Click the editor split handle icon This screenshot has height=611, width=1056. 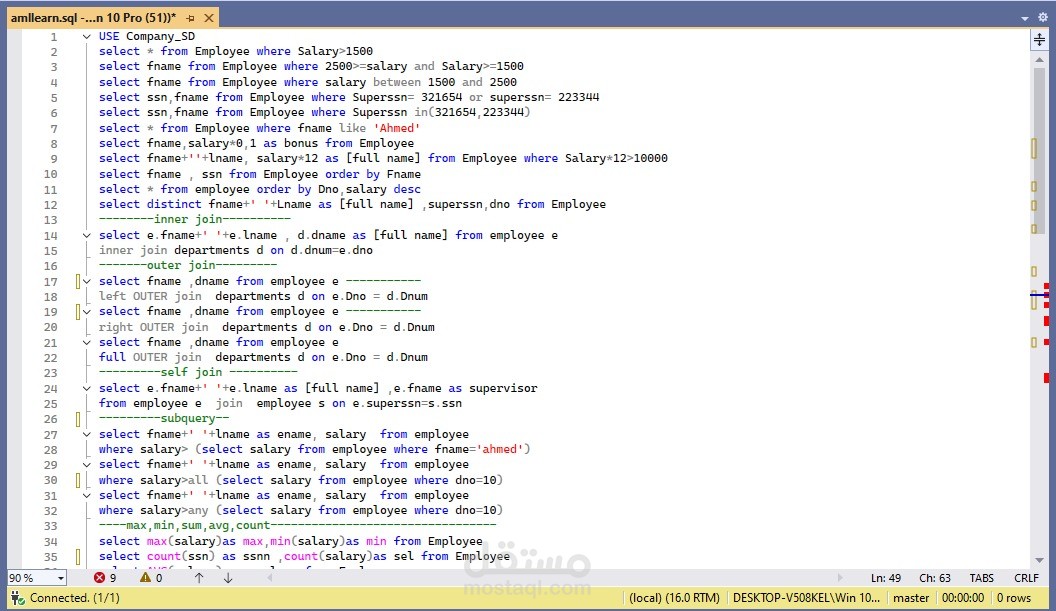1039,40
